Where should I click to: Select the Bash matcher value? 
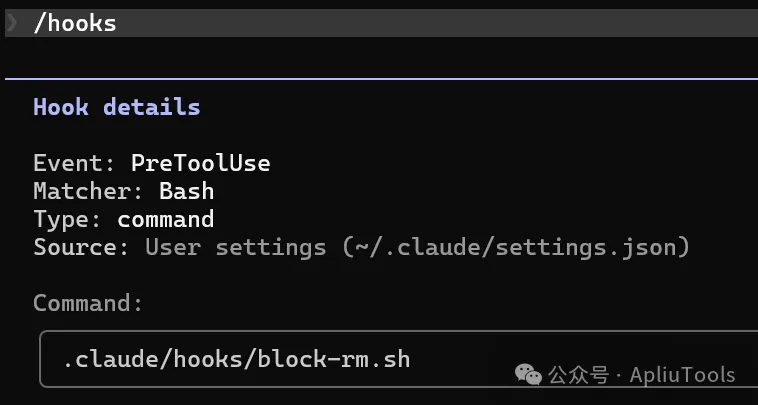[x=186, y=191]
